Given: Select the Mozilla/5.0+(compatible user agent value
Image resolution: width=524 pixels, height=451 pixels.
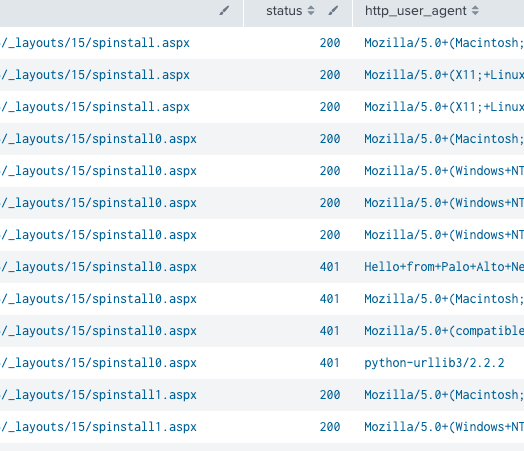Looking at the screenshot, I should [444, 331].
